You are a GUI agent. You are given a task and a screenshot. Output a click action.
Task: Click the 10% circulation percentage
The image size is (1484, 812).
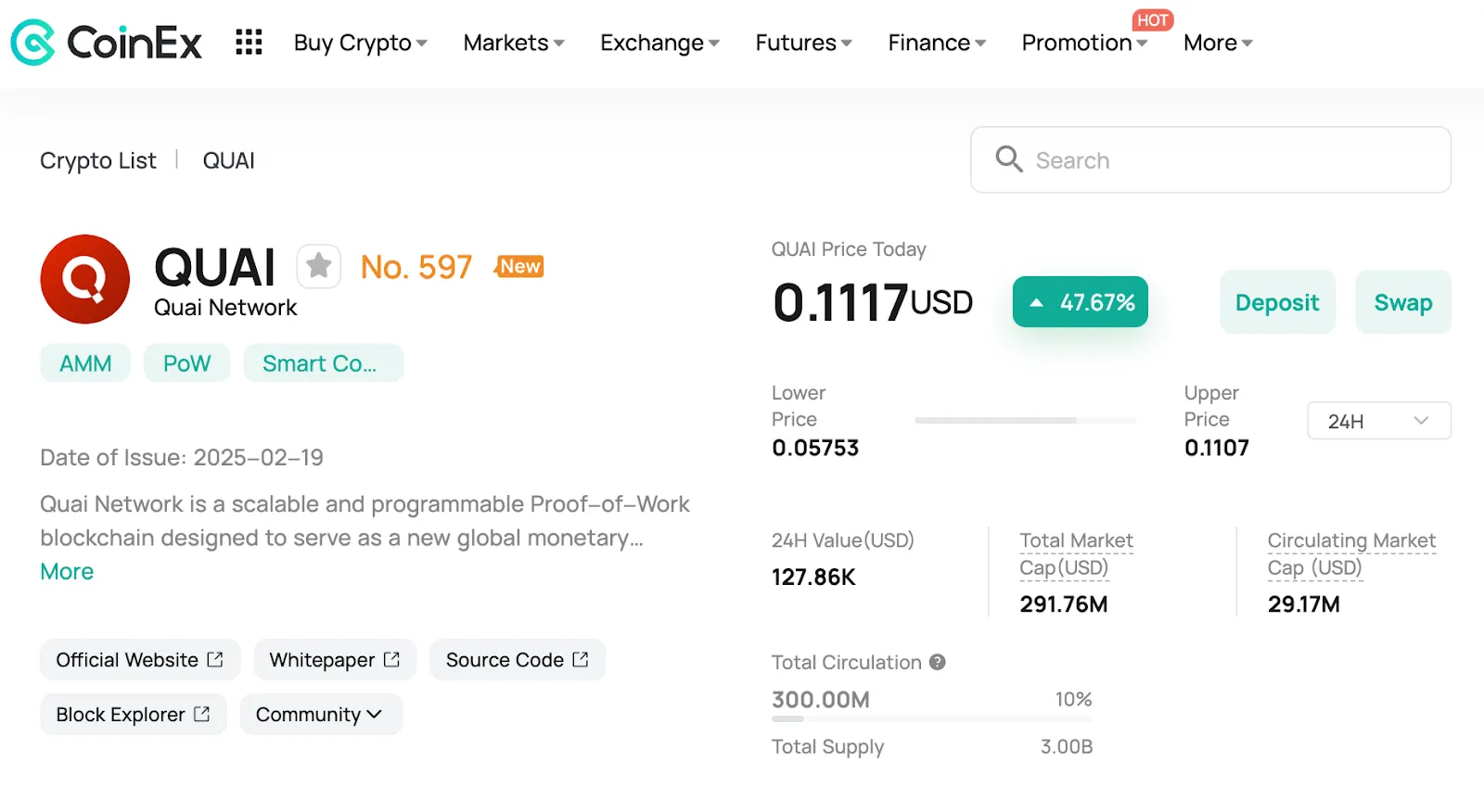click(1073, 700)
